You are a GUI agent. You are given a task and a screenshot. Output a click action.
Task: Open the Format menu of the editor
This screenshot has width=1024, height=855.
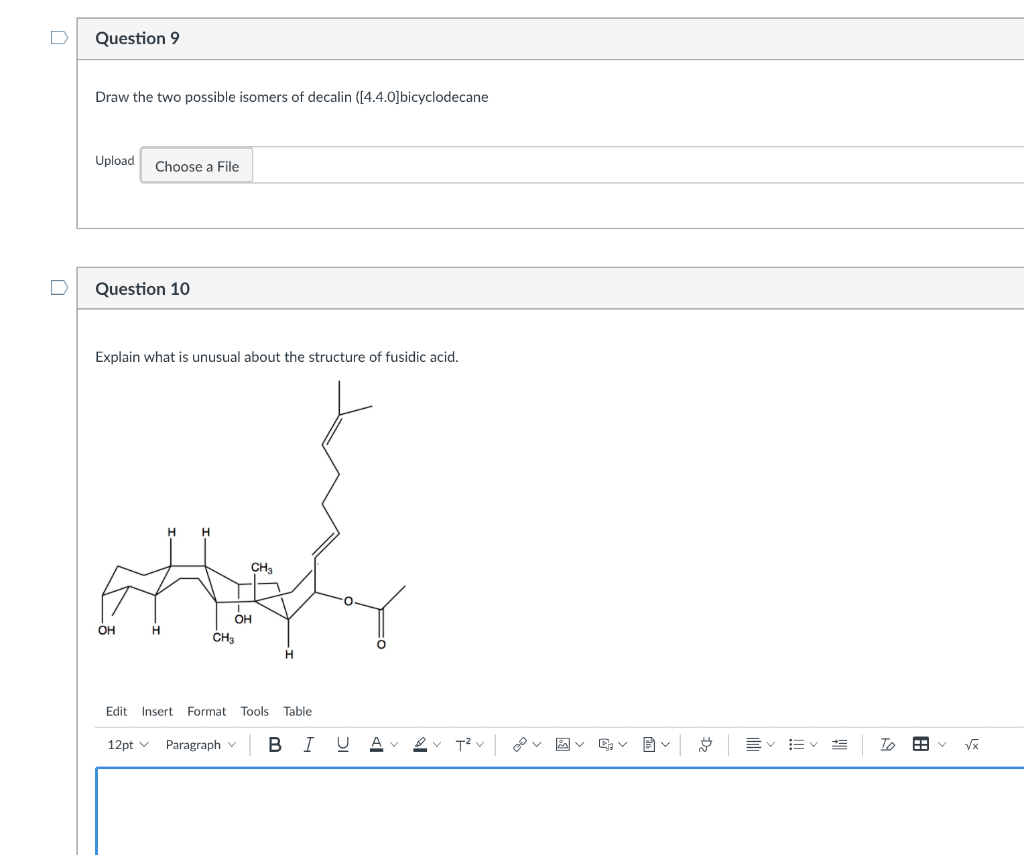[206, 711]
